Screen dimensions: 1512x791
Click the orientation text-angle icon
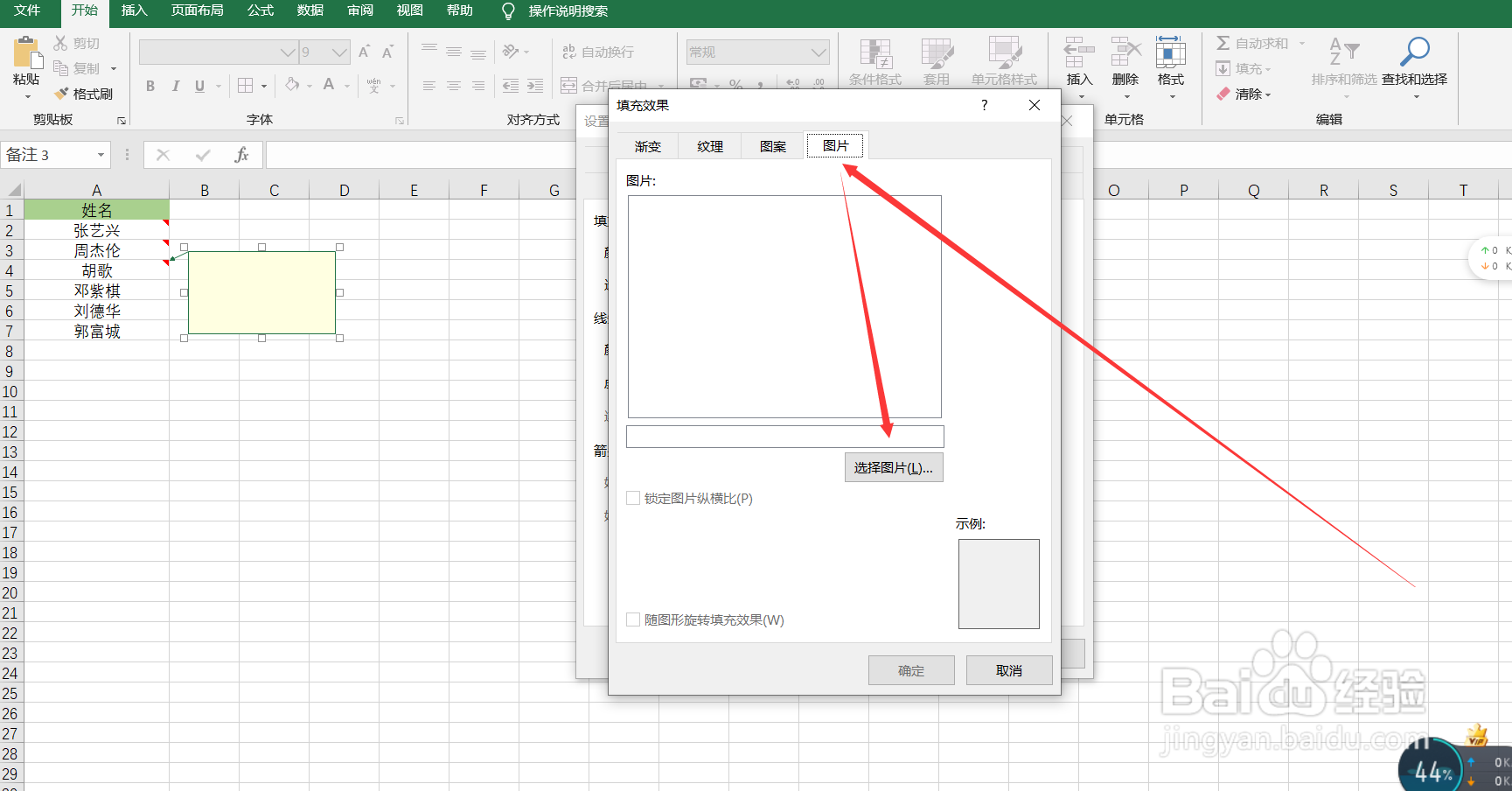511,52
